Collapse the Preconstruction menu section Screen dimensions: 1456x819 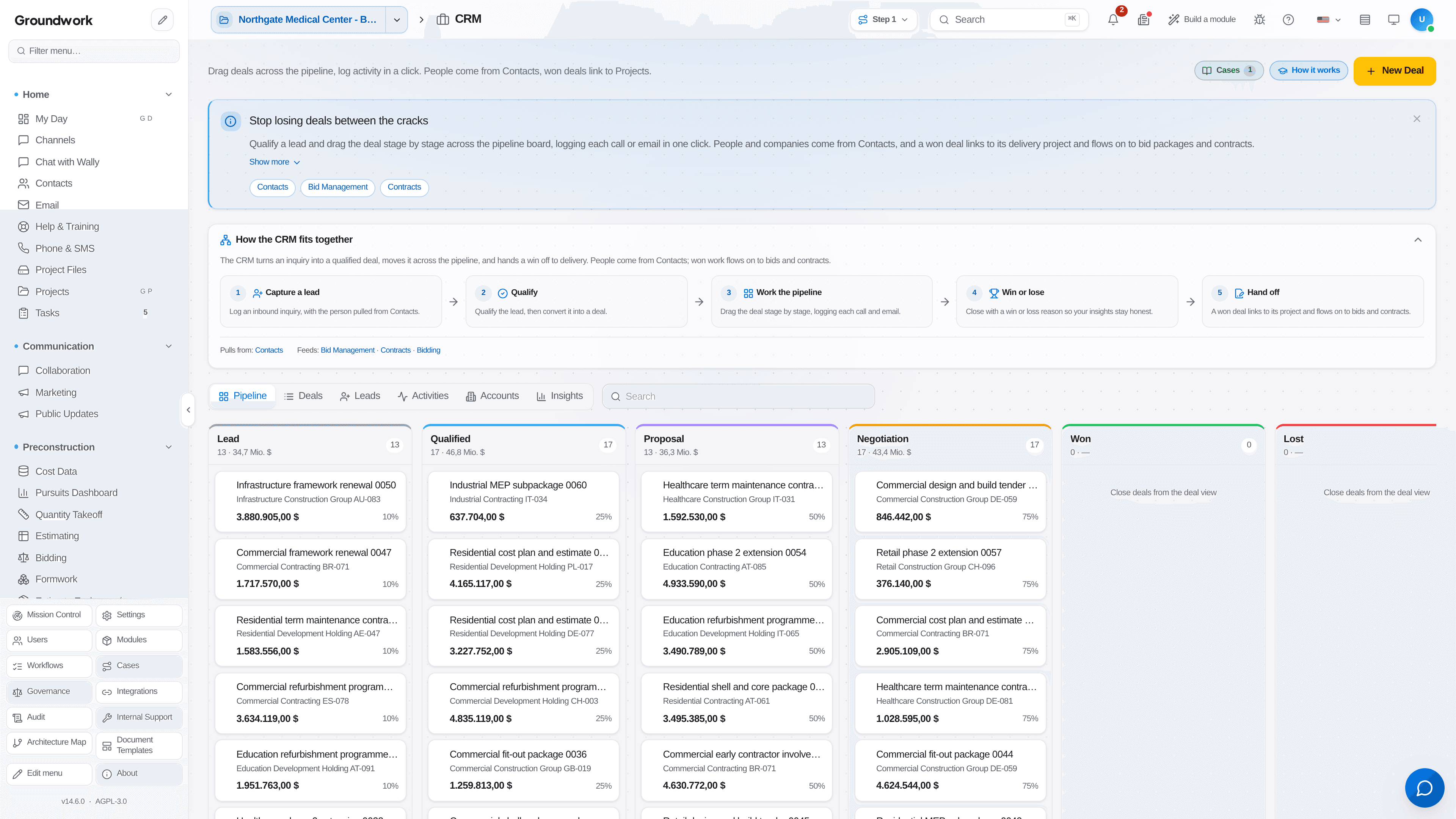tap(168, 447)
